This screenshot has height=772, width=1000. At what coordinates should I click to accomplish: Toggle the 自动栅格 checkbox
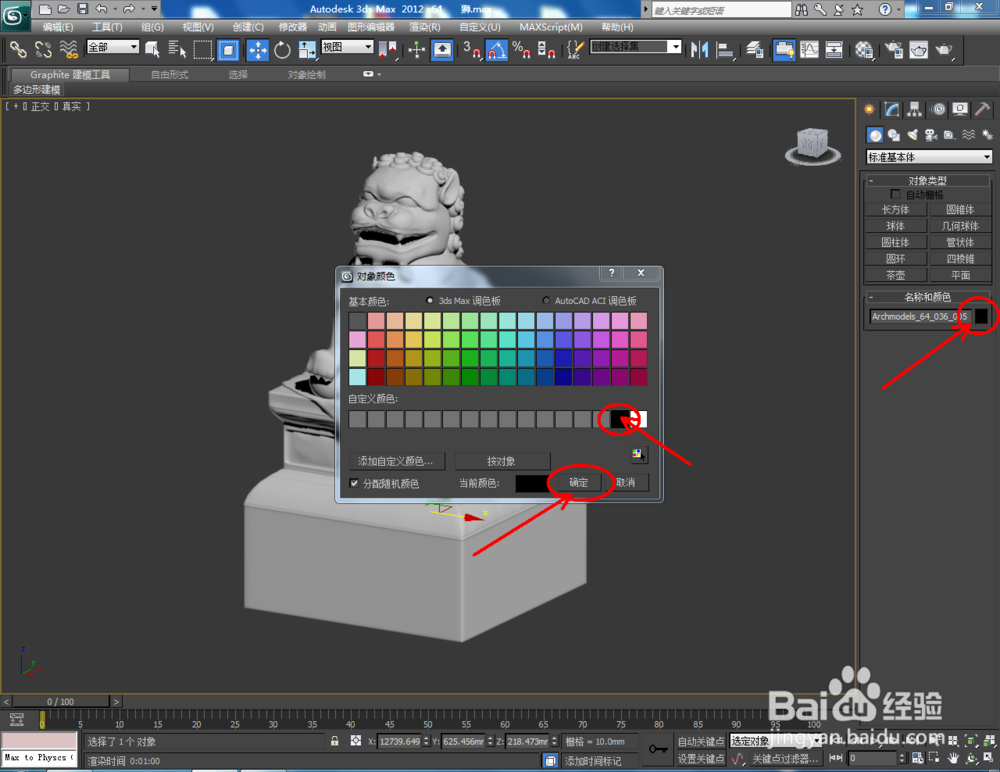click(895, 194)
